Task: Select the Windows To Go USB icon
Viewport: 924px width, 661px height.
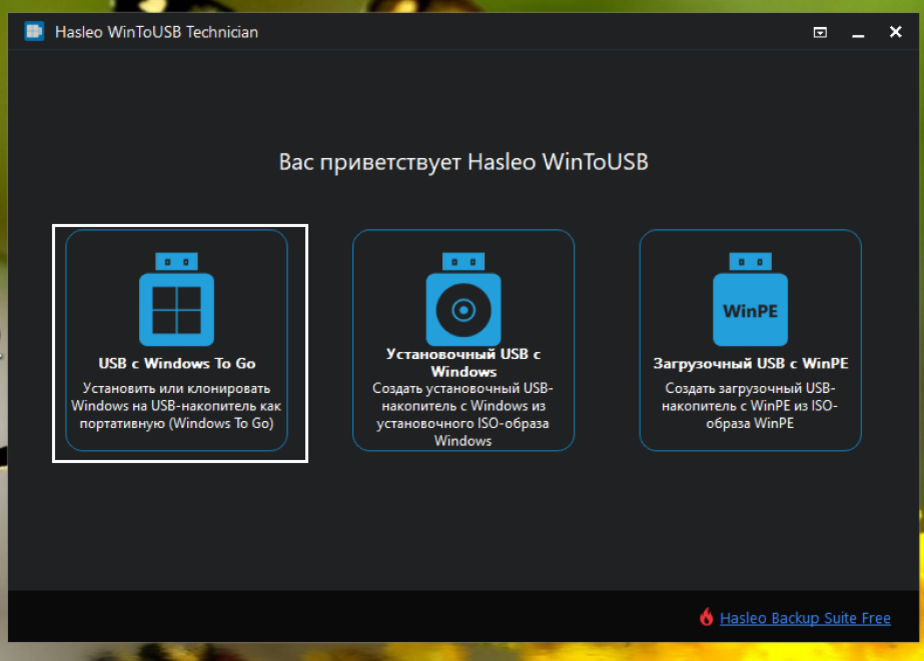Action: click(x=176, y=299)
